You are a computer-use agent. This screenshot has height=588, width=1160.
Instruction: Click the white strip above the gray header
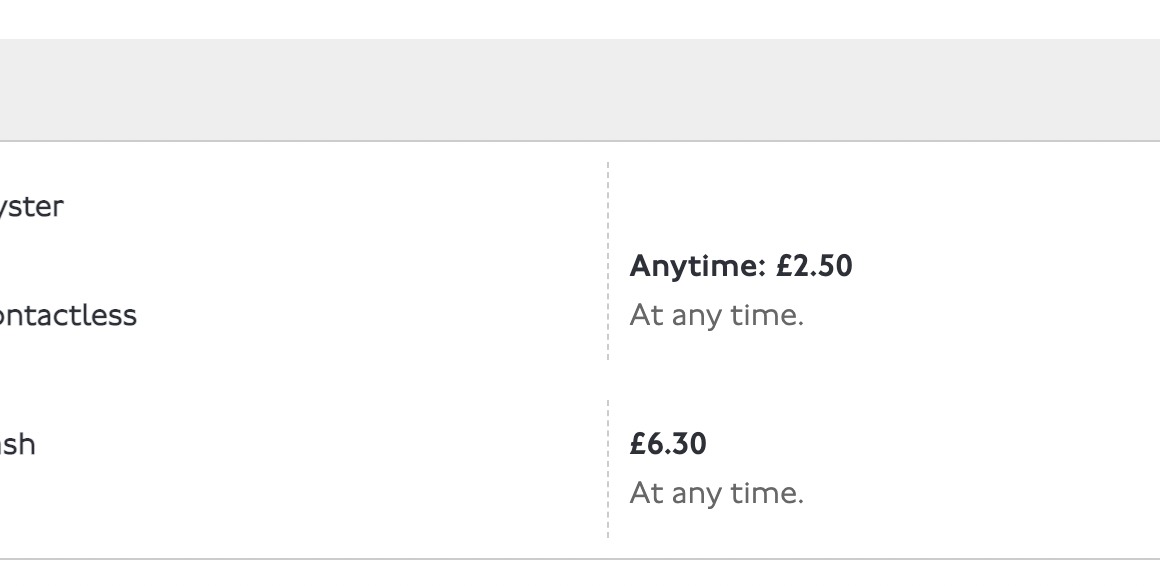tap(580, 18)
